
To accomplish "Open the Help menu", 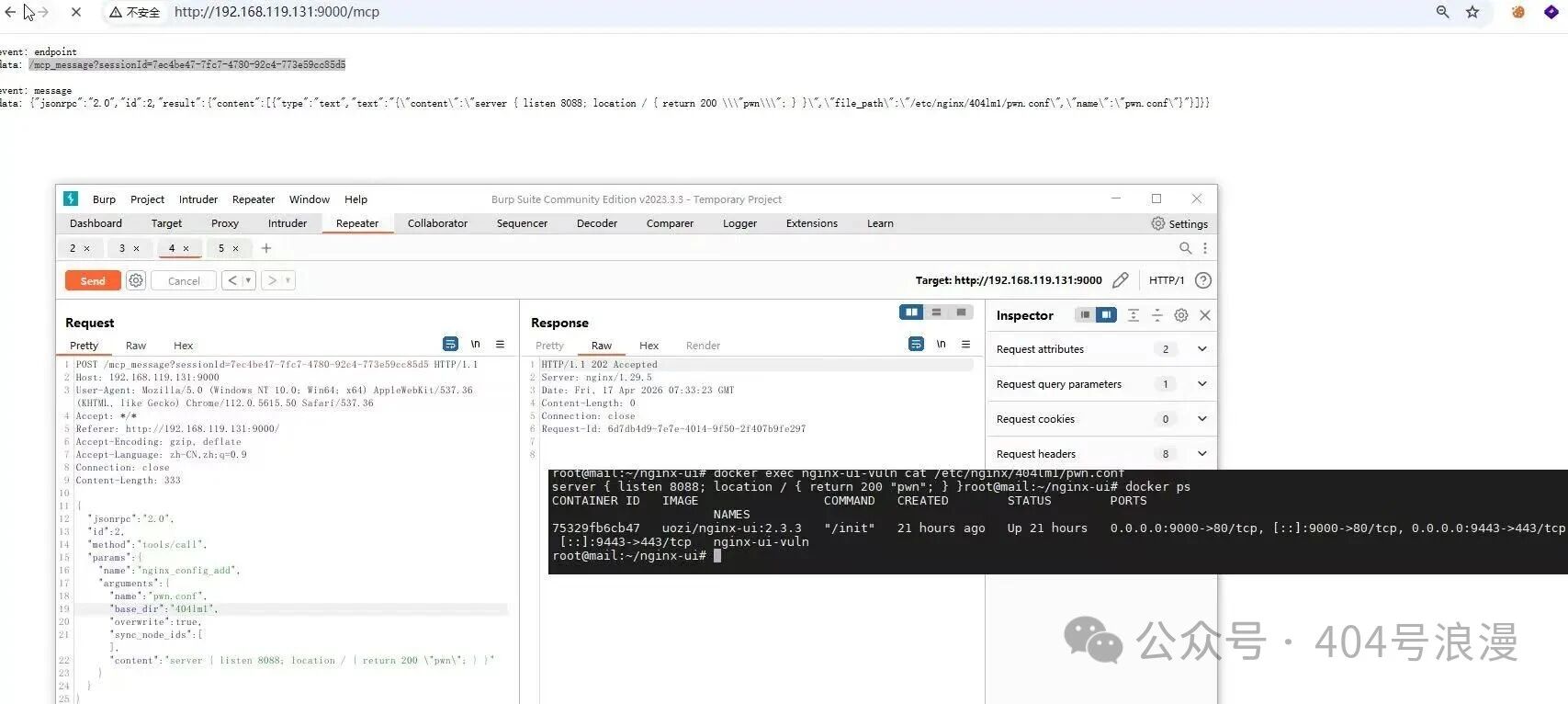I will [355, 199].
